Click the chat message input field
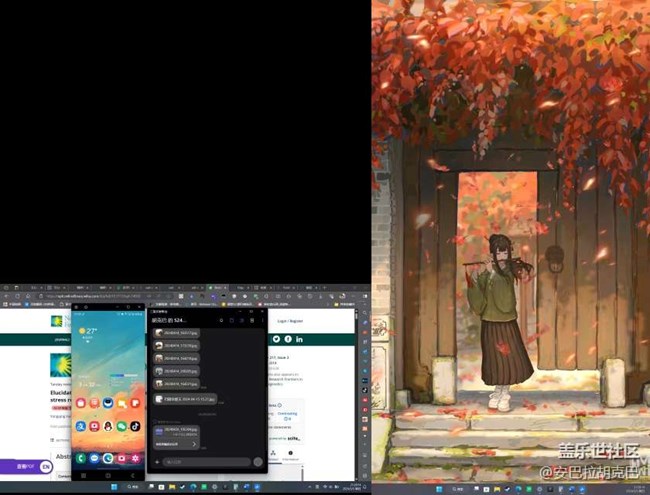Viewport: 650px width, 495px height. [205, 462]
